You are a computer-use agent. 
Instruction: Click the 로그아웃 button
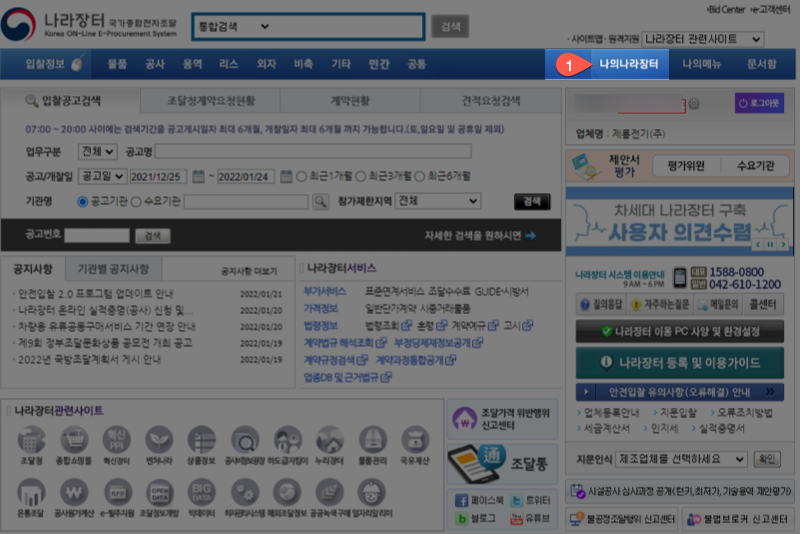click(759, 103)
